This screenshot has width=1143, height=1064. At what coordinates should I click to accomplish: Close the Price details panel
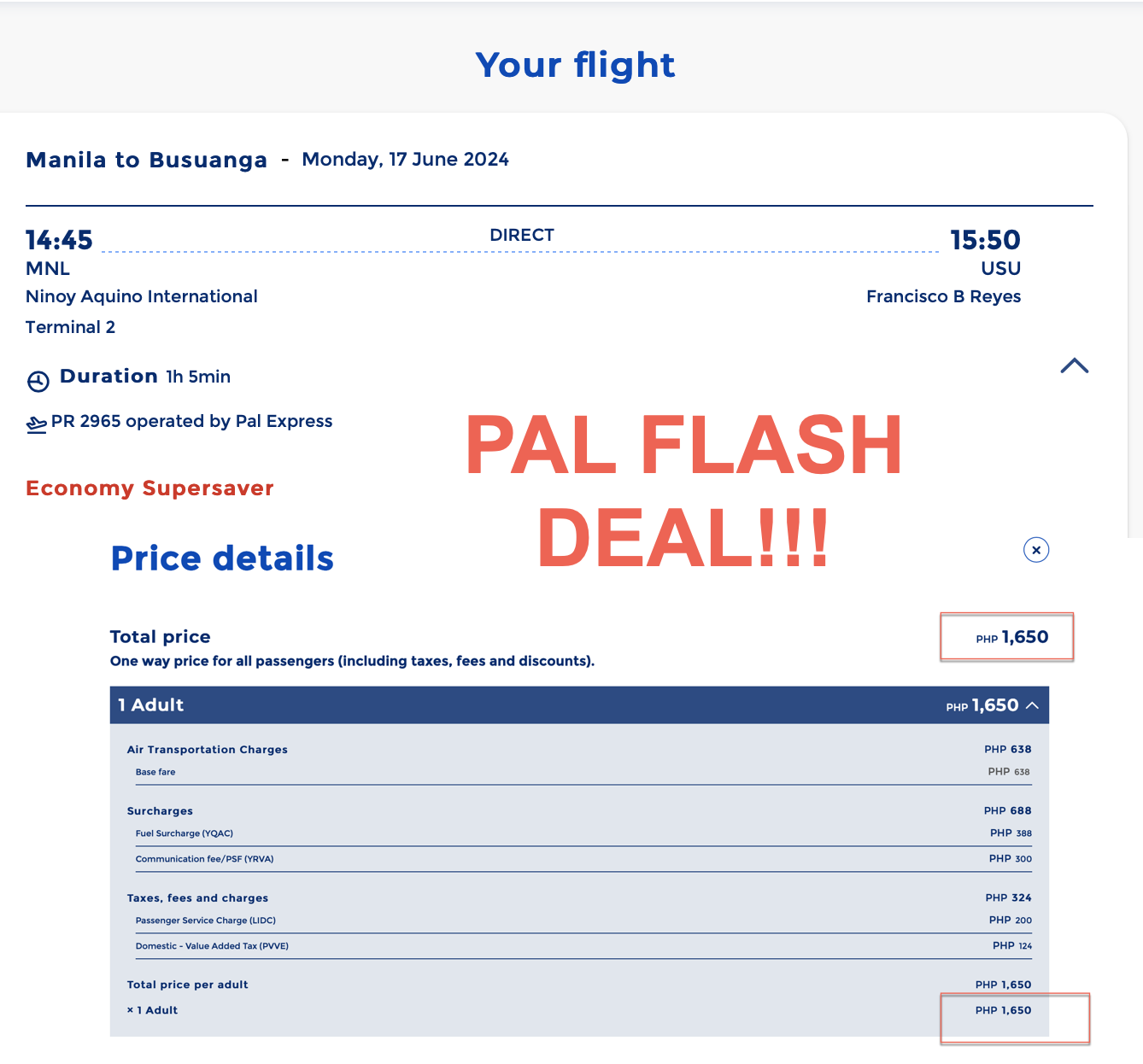[x=1035, y=550]
